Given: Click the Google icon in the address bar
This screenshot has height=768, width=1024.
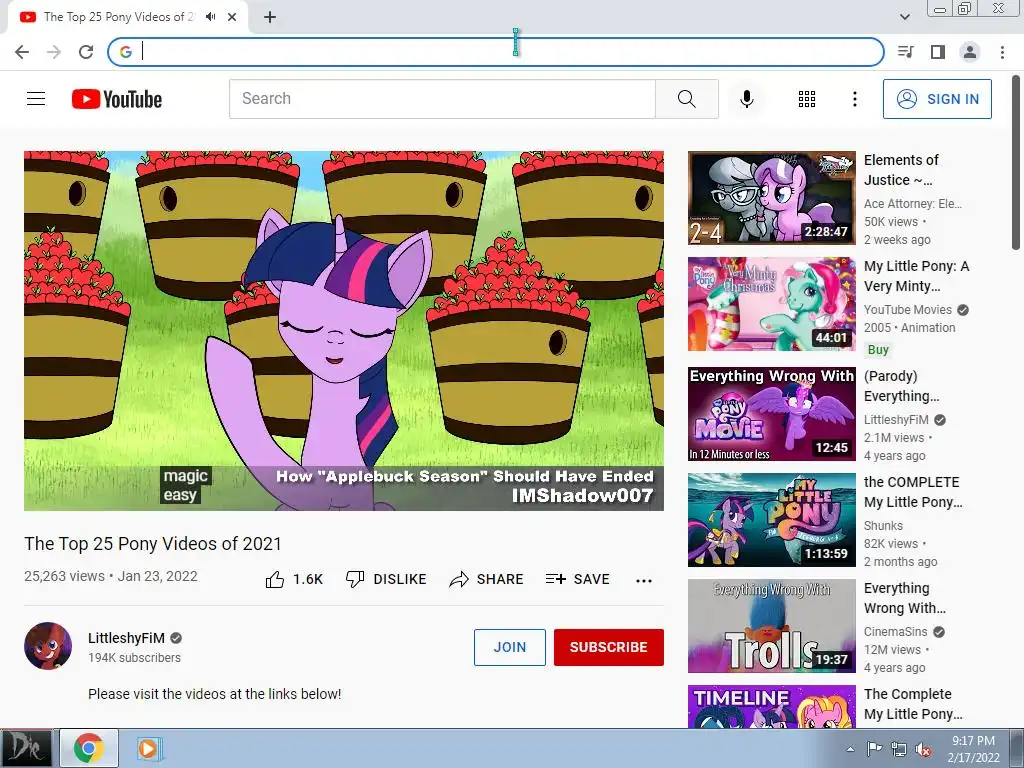Looking at the screenshot, I should pyautogui.click(x=126, y=52).
